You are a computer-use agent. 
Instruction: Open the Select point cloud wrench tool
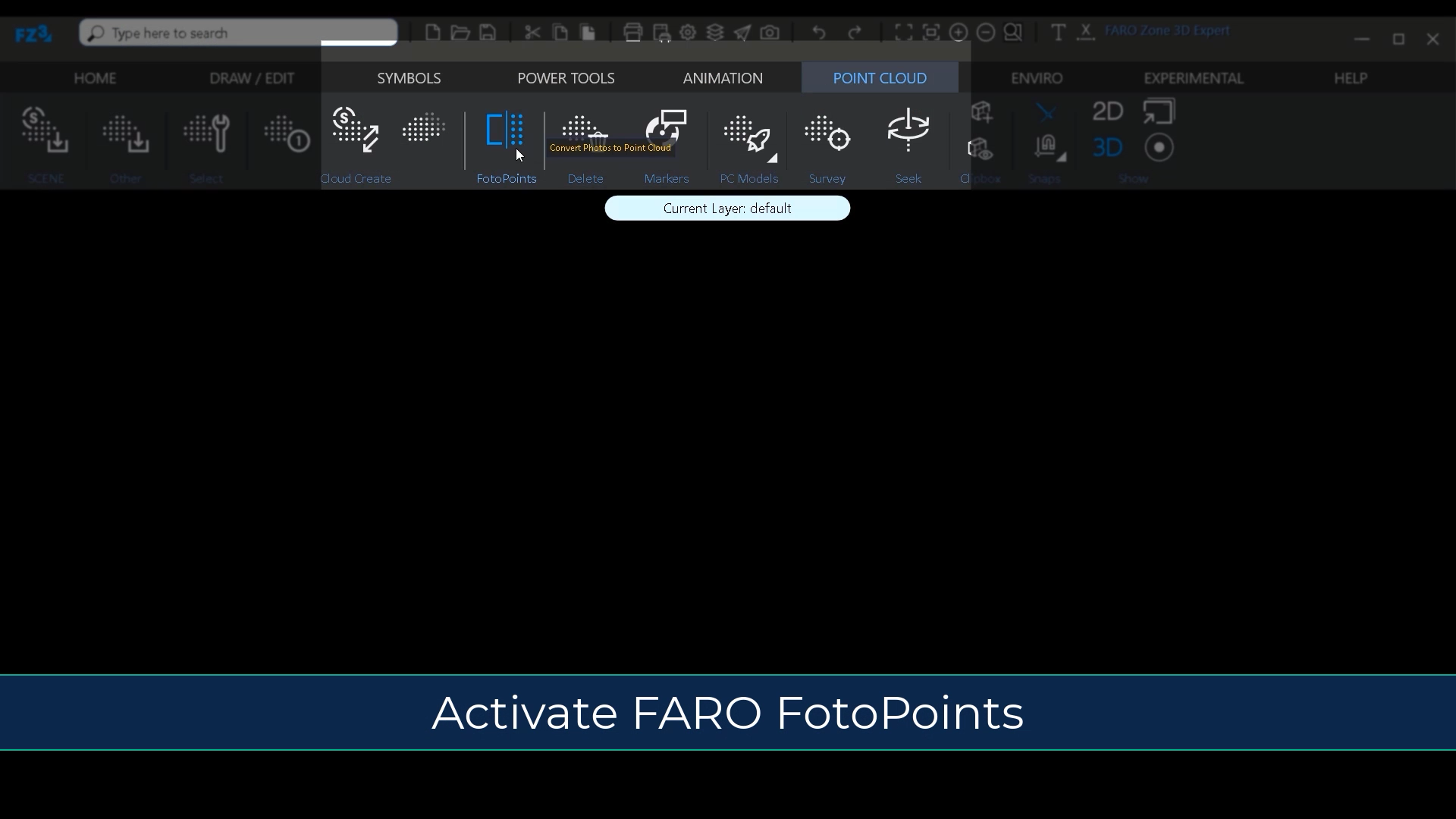pyautogui.click(x=206, y=133)
